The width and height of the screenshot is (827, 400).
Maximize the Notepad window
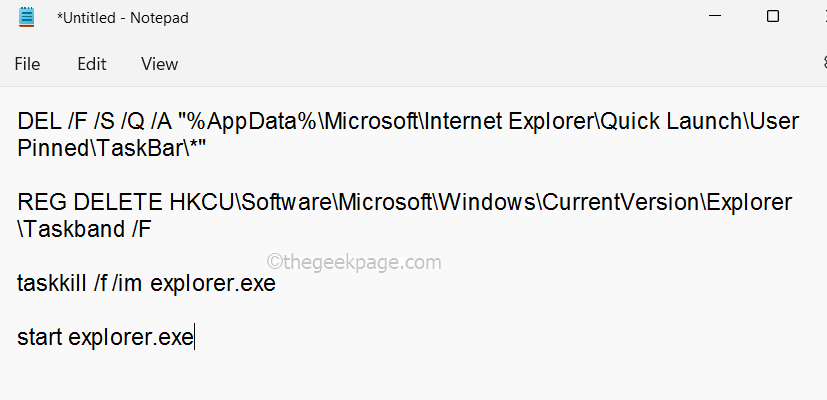tap(773, 16)
